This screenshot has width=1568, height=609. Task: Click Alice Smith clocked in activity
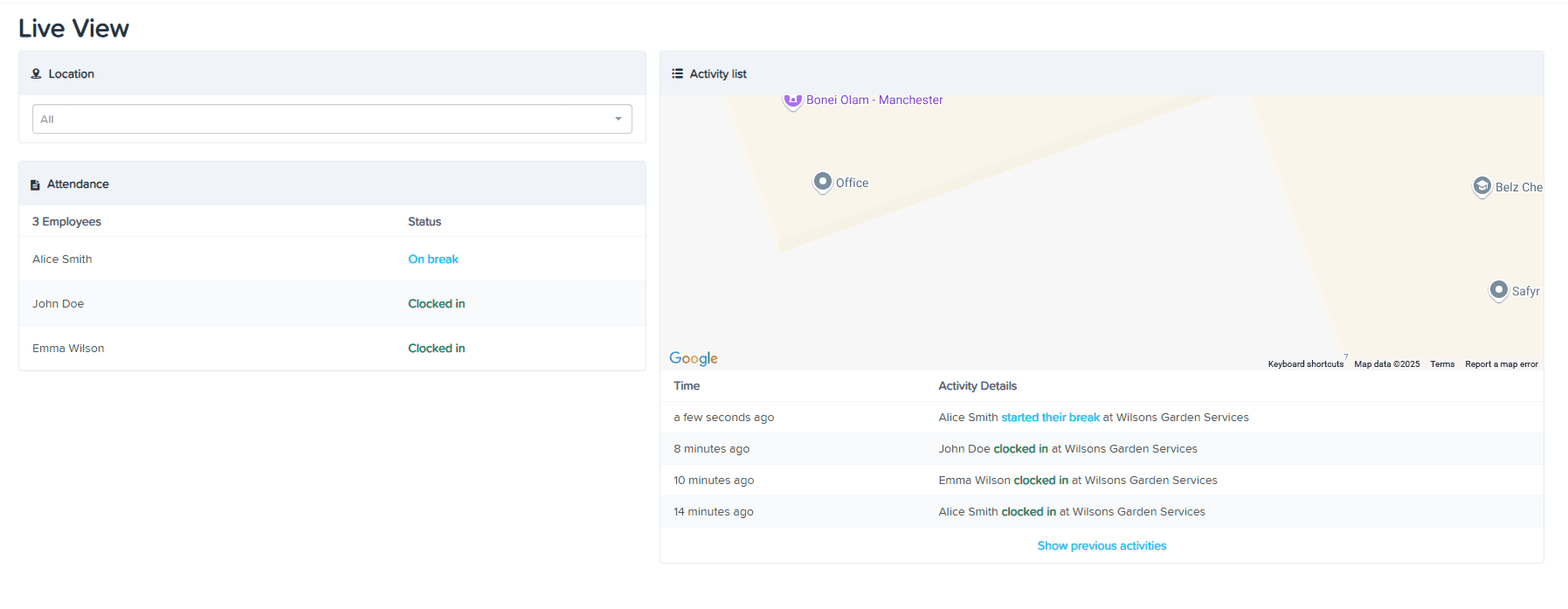pos(1072,512)
